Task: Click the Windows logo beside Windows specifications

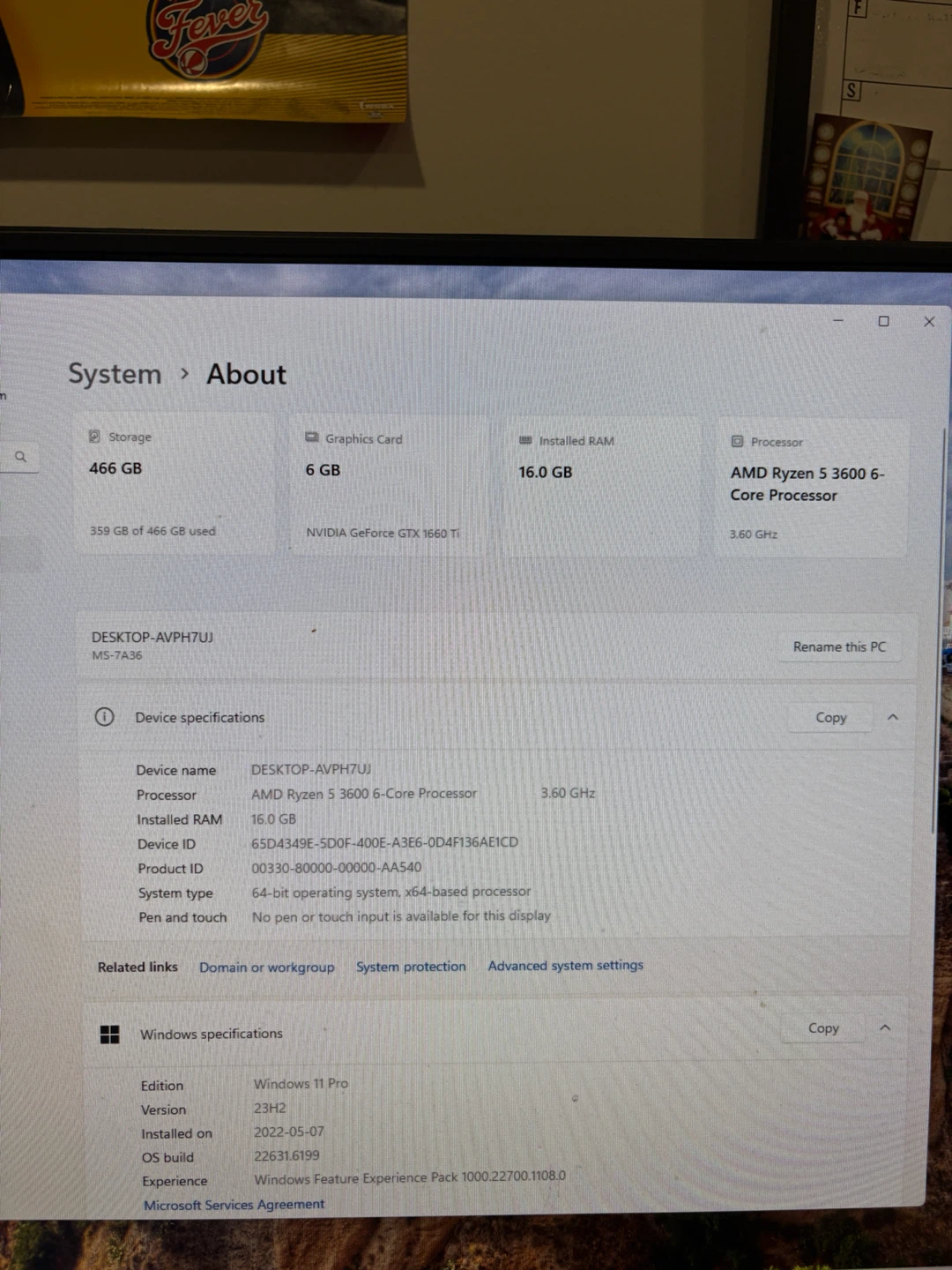Action: [x=109, y=1035]
